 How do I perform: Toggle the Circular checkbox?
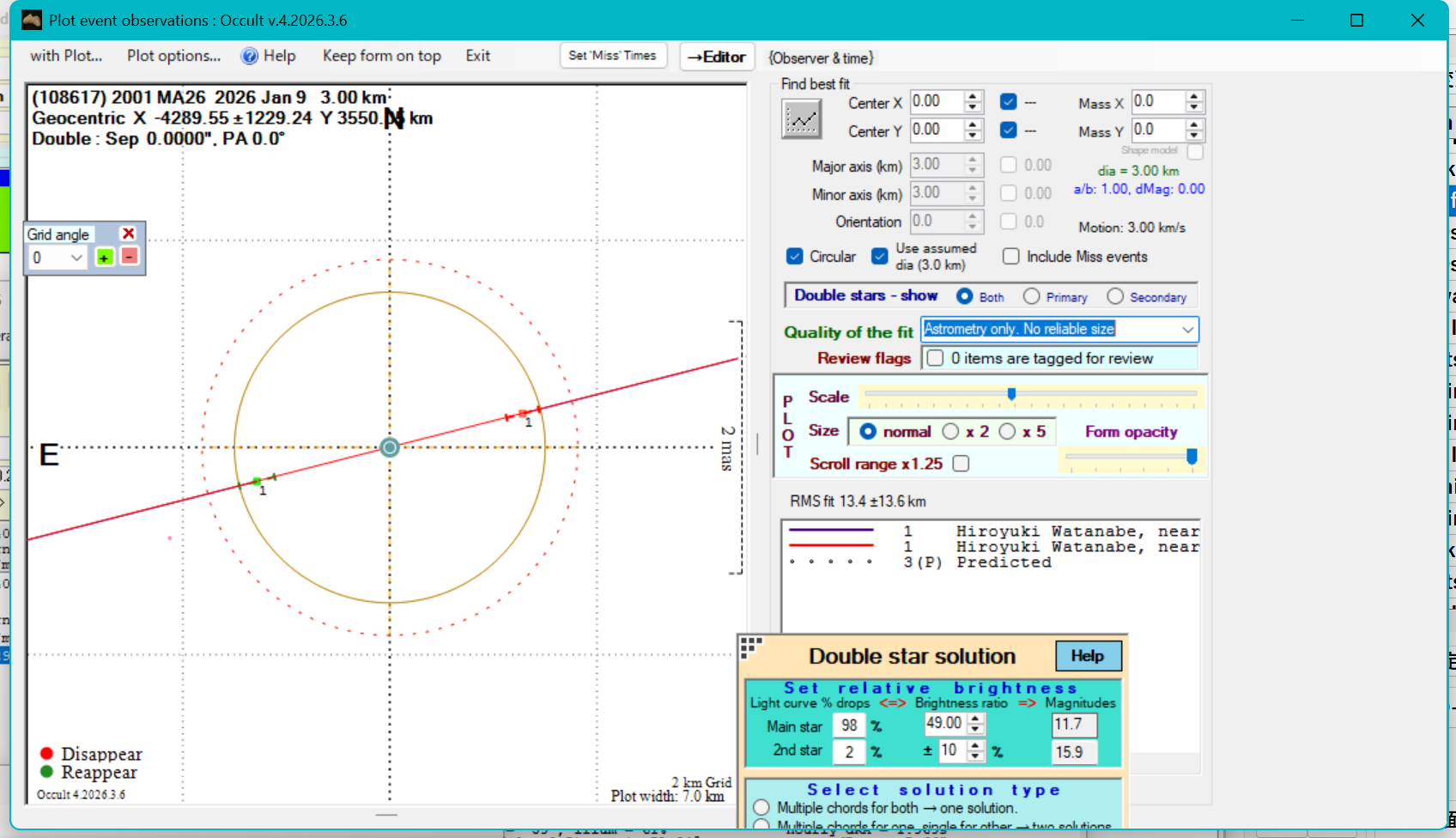click(x=795, y=257)
